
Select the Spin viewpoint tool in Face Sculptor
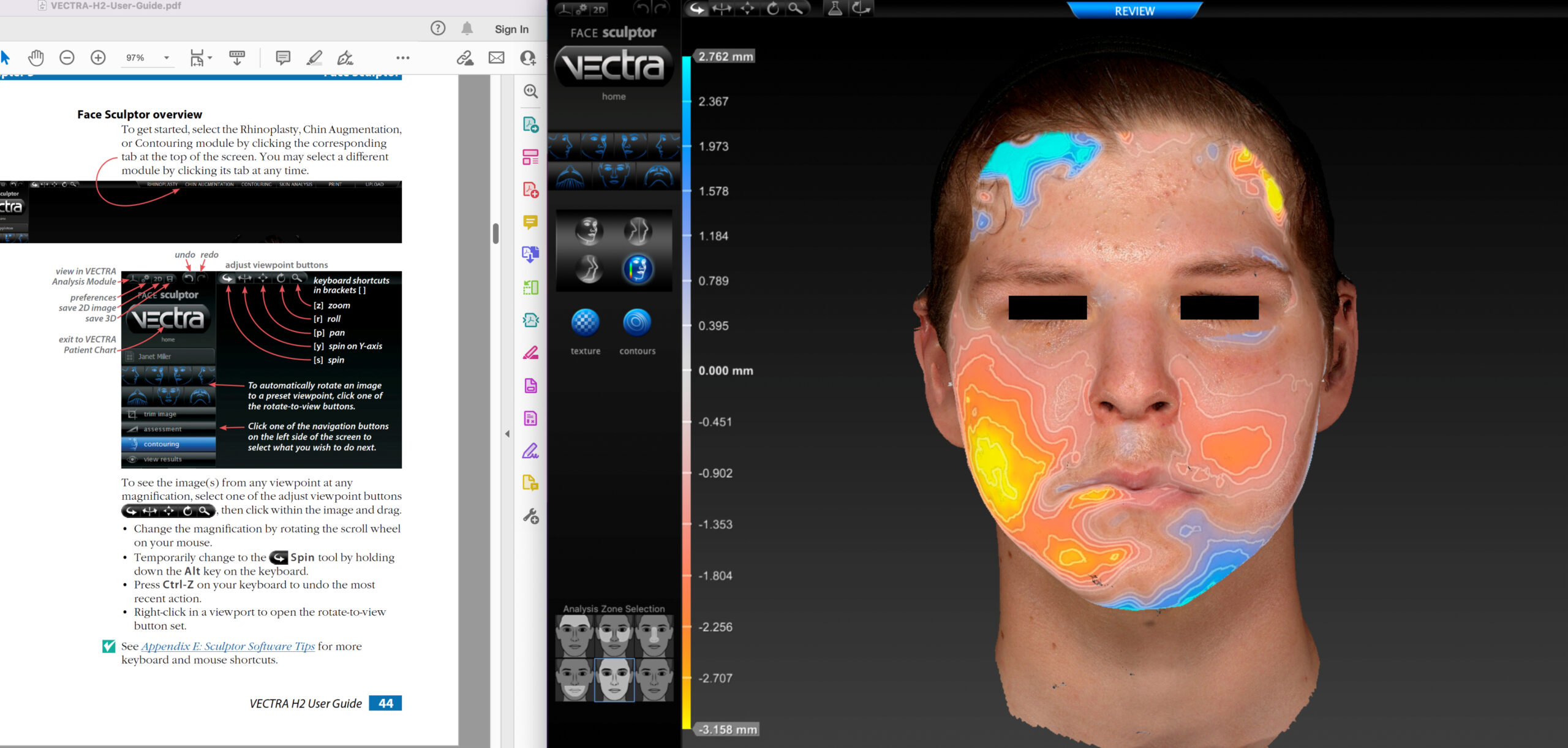[x=697, y=9]
